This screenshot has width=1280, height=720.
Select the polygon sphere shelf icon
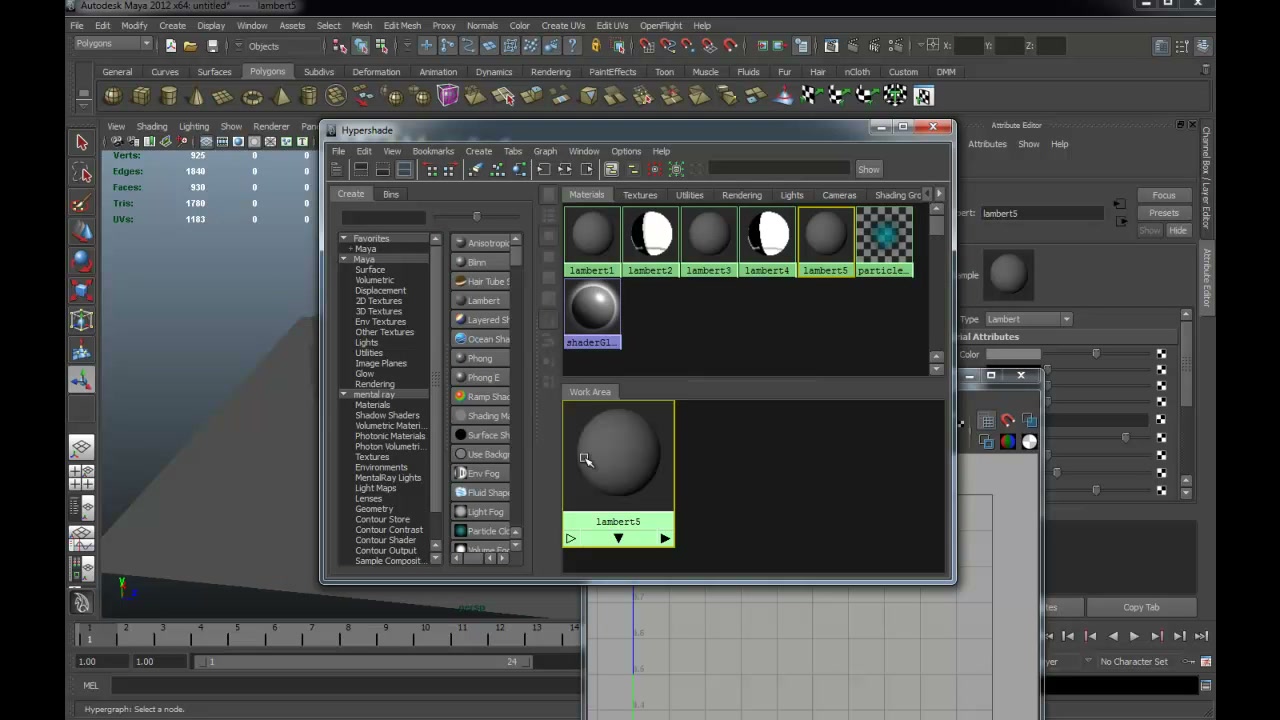pos(113,96)
